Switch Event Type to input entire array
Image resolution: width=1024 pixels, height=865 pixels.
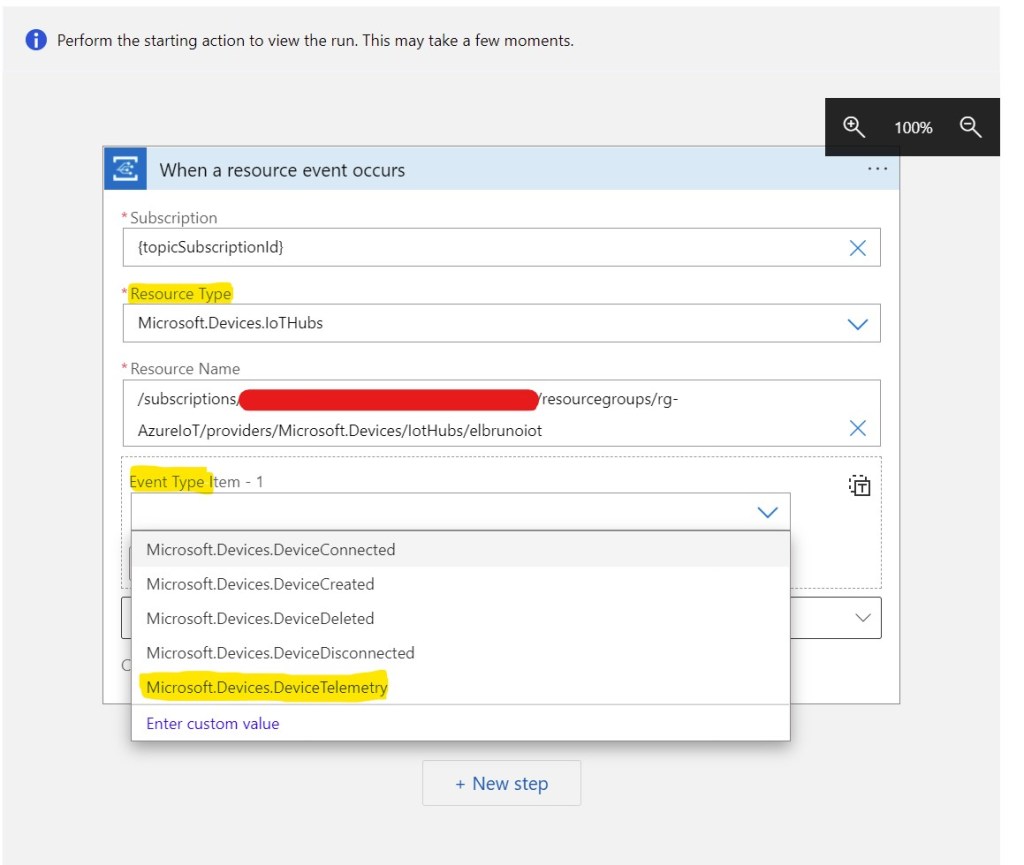[859, 486]
